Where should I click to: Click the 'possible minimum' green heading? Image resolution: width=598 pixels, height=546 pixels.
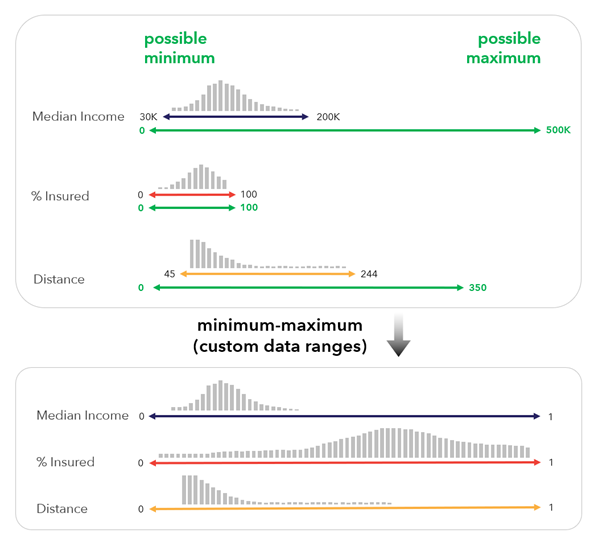click(x=179, y=48)
